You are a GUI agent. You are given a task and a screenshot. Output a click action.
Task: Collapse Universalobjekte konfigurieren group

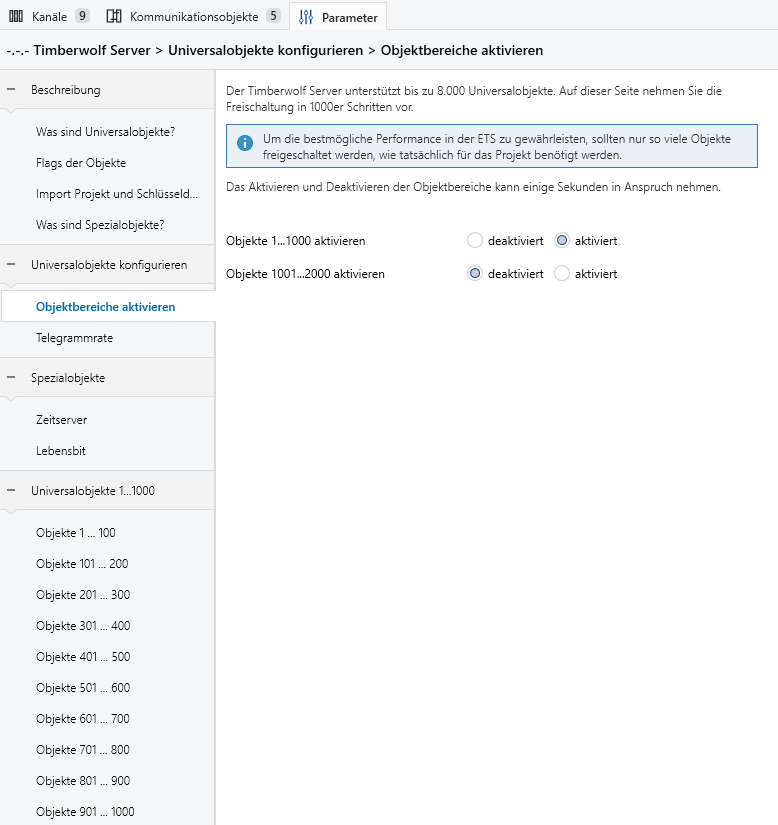tap(11, 265)
